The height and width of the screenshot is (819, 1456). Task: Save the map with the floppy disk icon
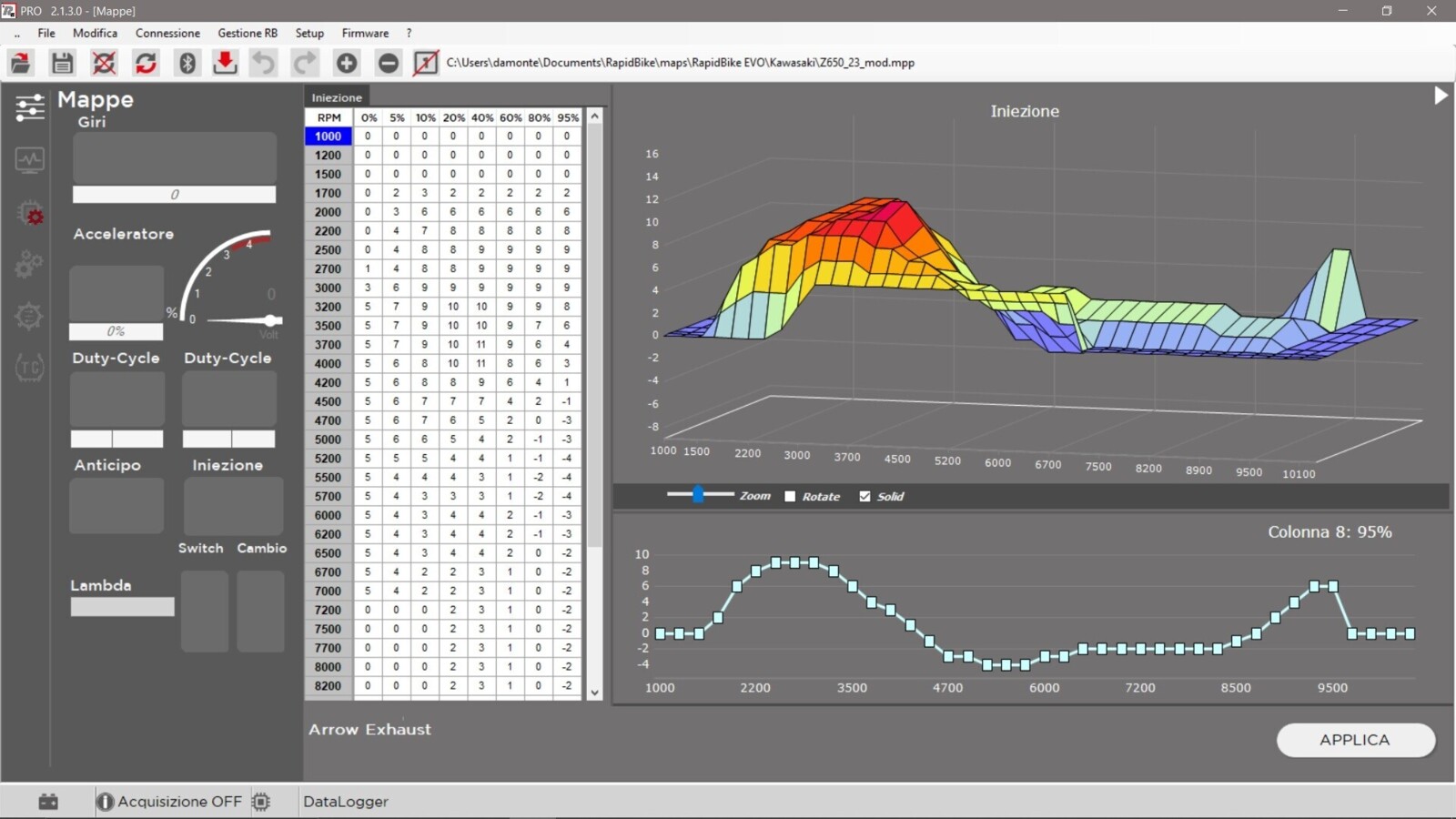click(62, 63)
